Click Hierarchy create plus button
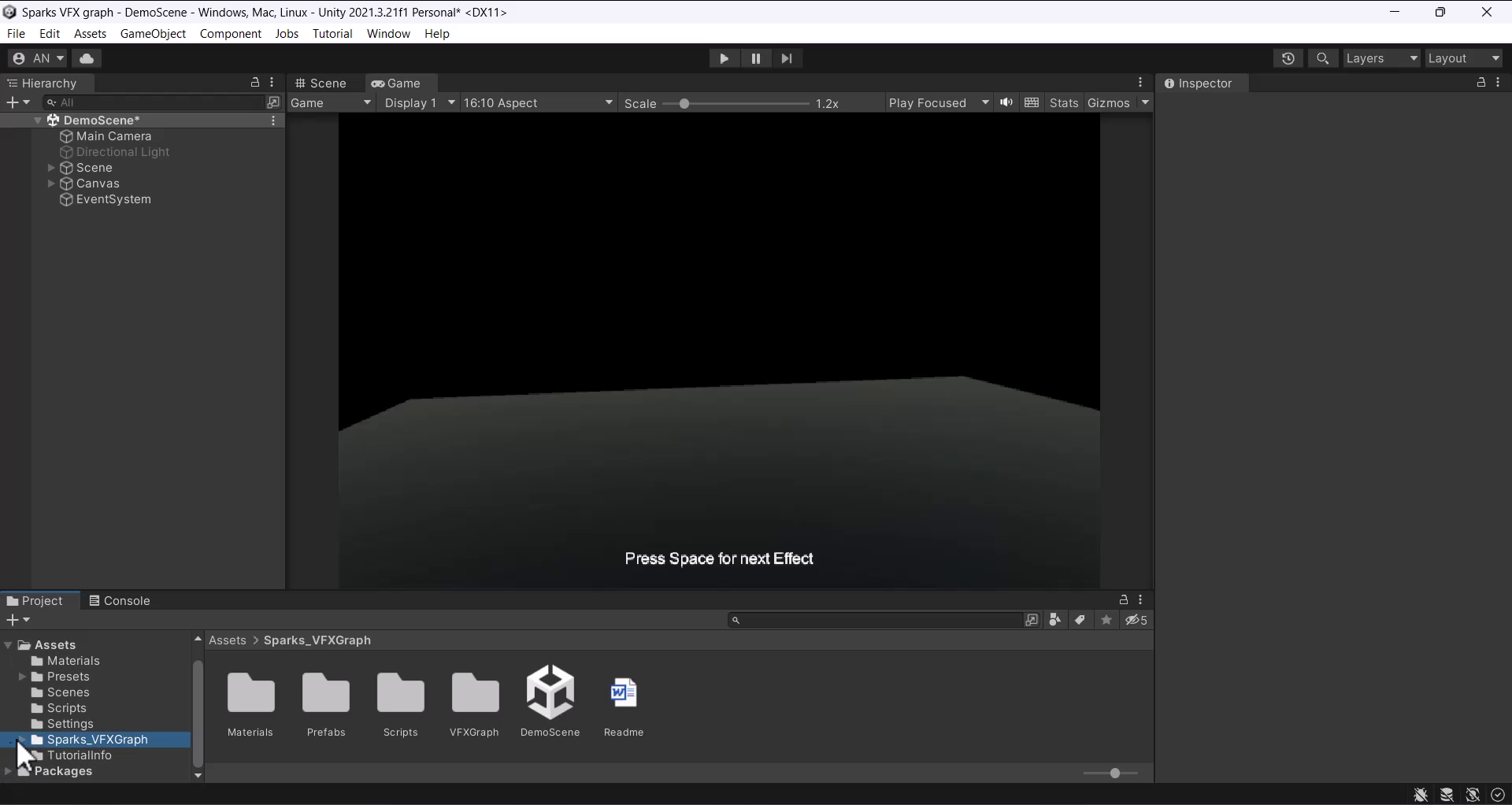1512x805 pixels. pyautogui.click(x=17, y=102)
